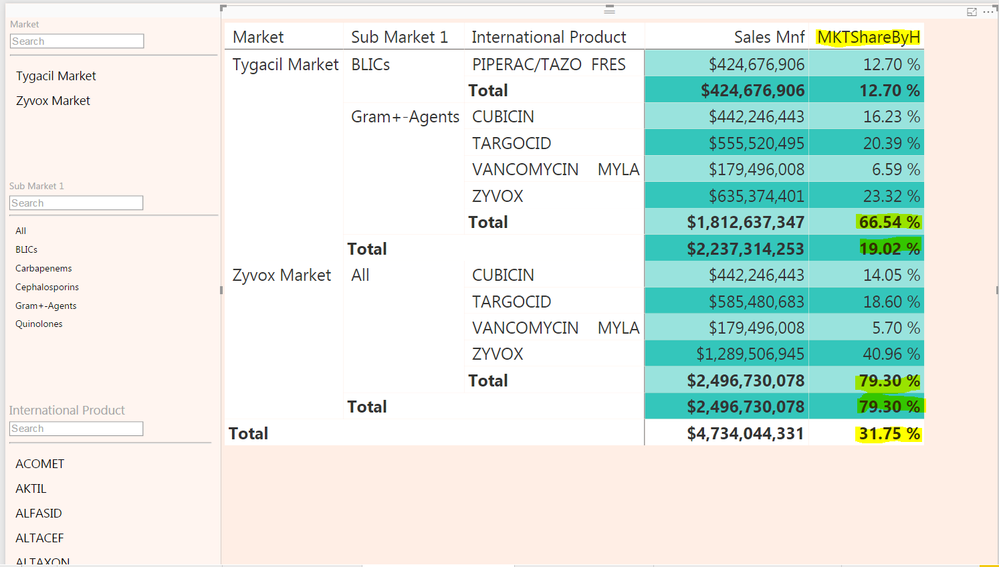Select Tygacil Market in Market slicer
Screen dimensions: 999x567
point(56,76)
